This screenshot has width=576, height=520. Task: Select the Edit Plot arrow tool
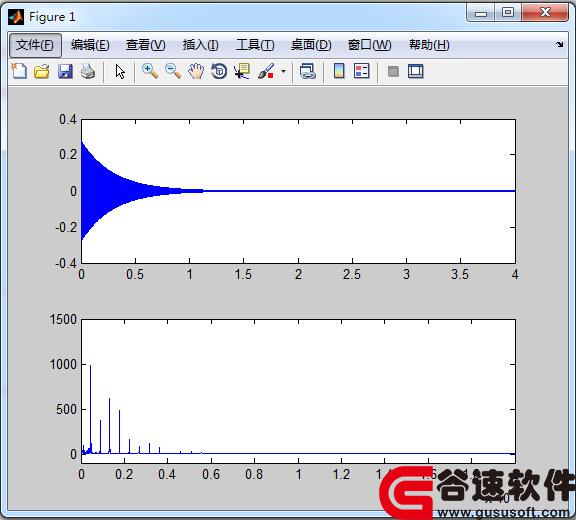[120, 72]
